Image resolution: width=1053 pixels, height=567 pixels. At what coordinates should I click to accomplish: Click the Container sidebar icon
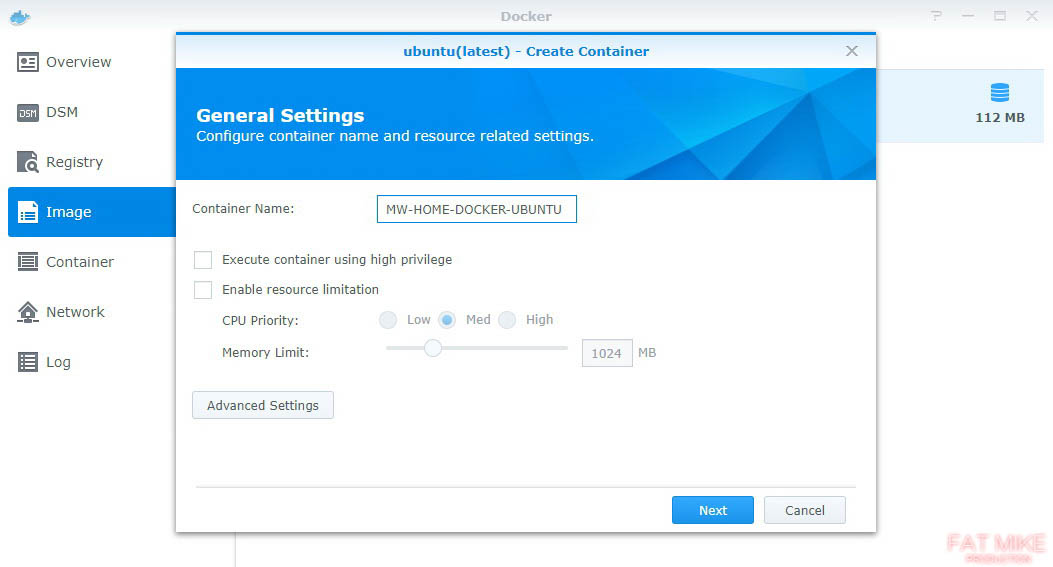[x=28, y=262]
